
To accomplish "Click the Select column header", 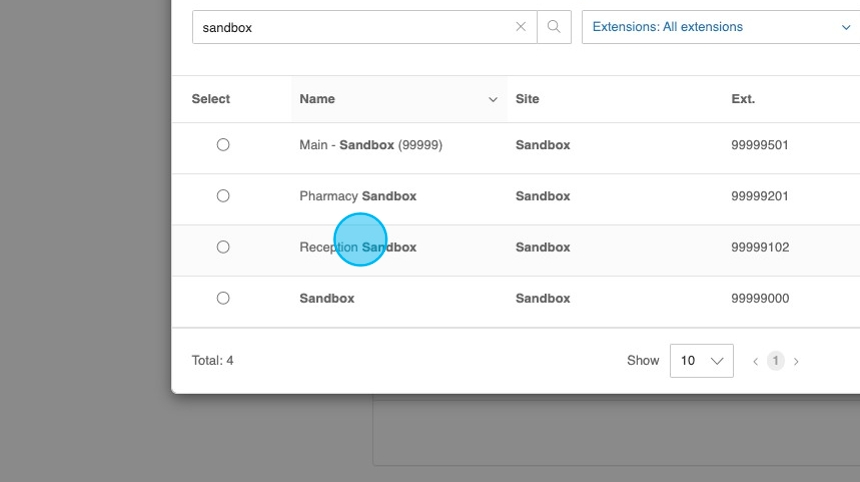I will (x=211, y=99).
